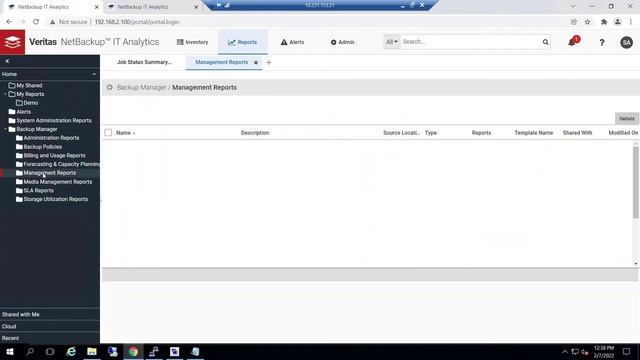This screenshot has width=640, height=360.
Task: Click the Veritas red logo icon
Action: click(12, 42)
